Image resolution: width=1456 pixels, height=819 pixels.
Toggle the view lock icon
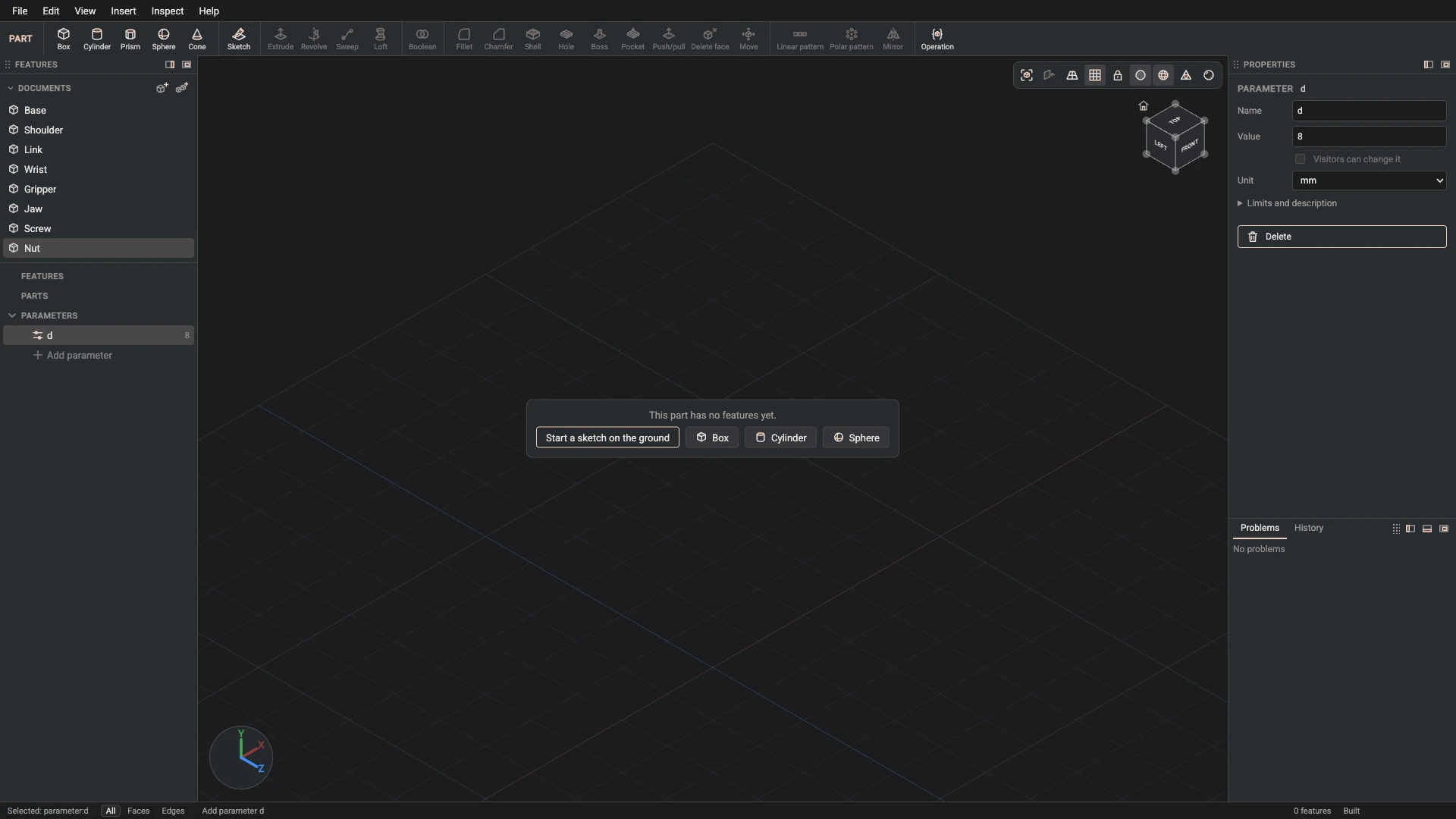[x=1118, y=75]
